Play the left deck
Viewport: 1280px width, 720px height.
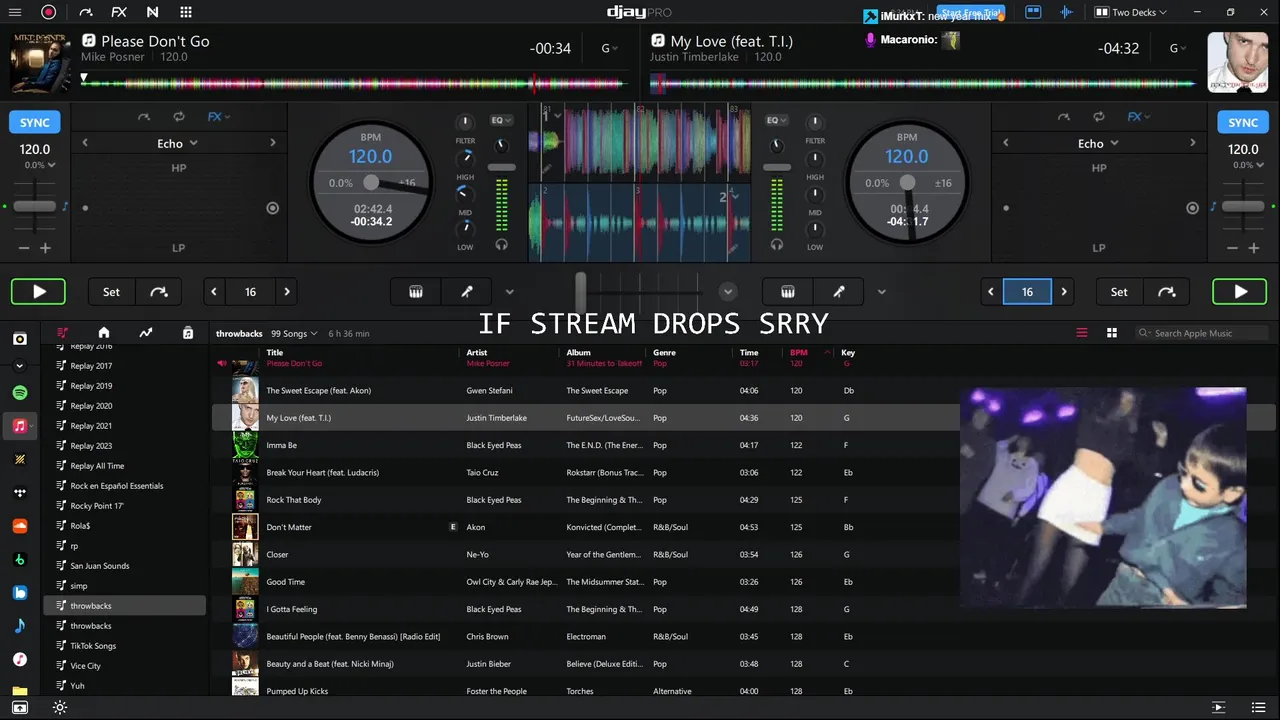click(38, 292)
